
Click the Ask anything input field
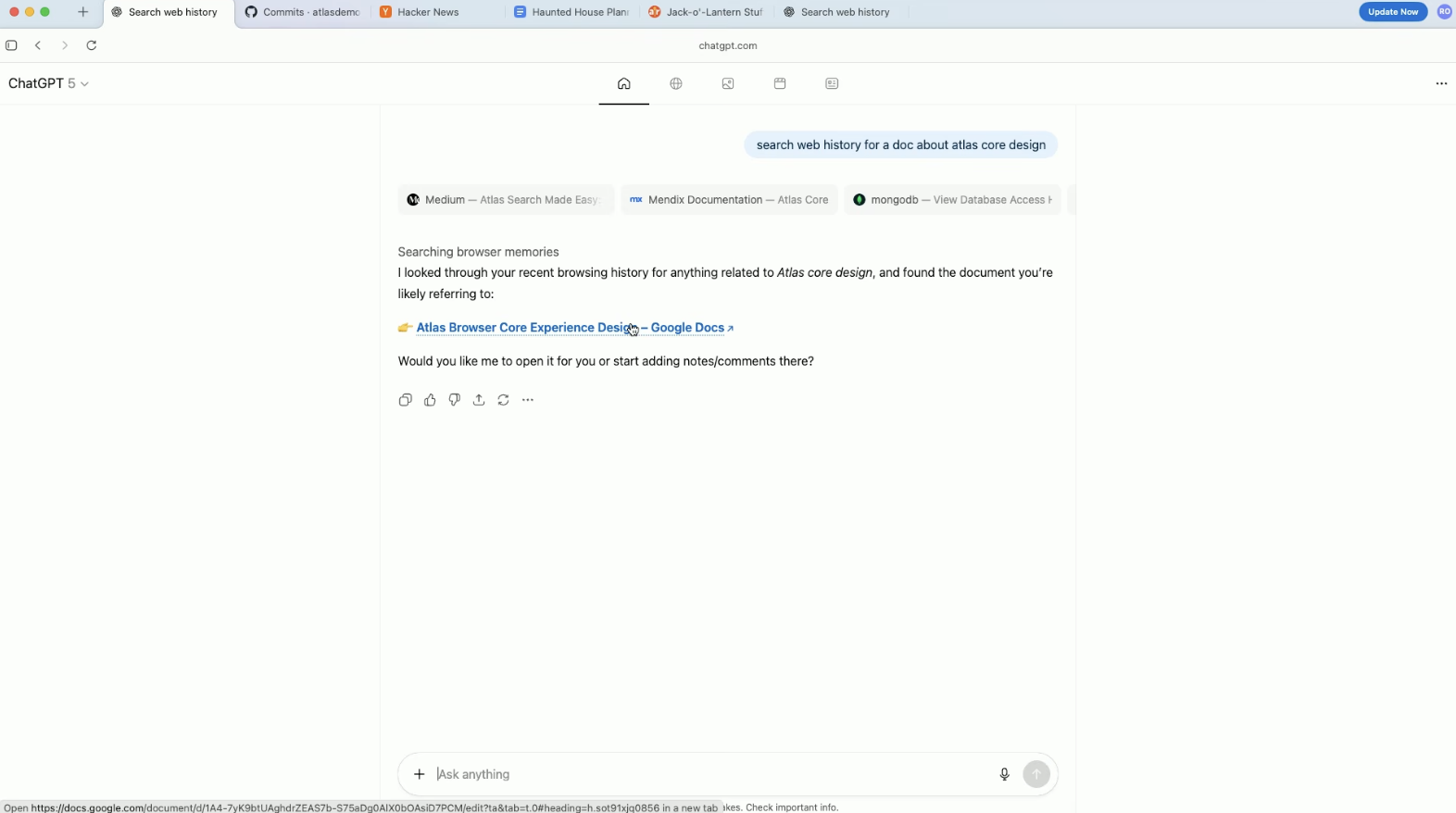click(x=704, y=774)
